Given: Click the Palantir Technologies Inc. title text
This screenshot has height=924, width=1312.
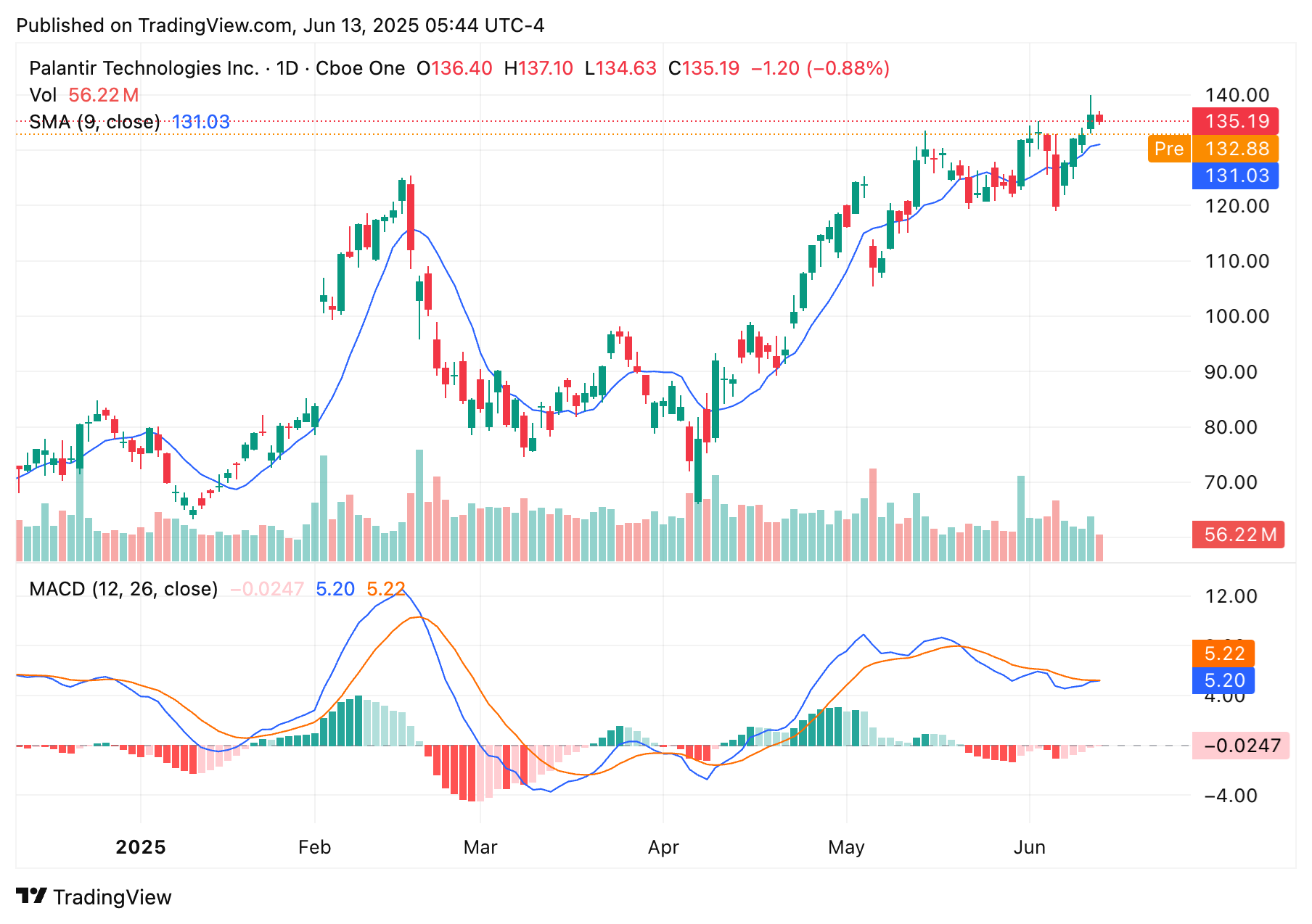Looking at the screenshot, I should [x=144, y=68].
